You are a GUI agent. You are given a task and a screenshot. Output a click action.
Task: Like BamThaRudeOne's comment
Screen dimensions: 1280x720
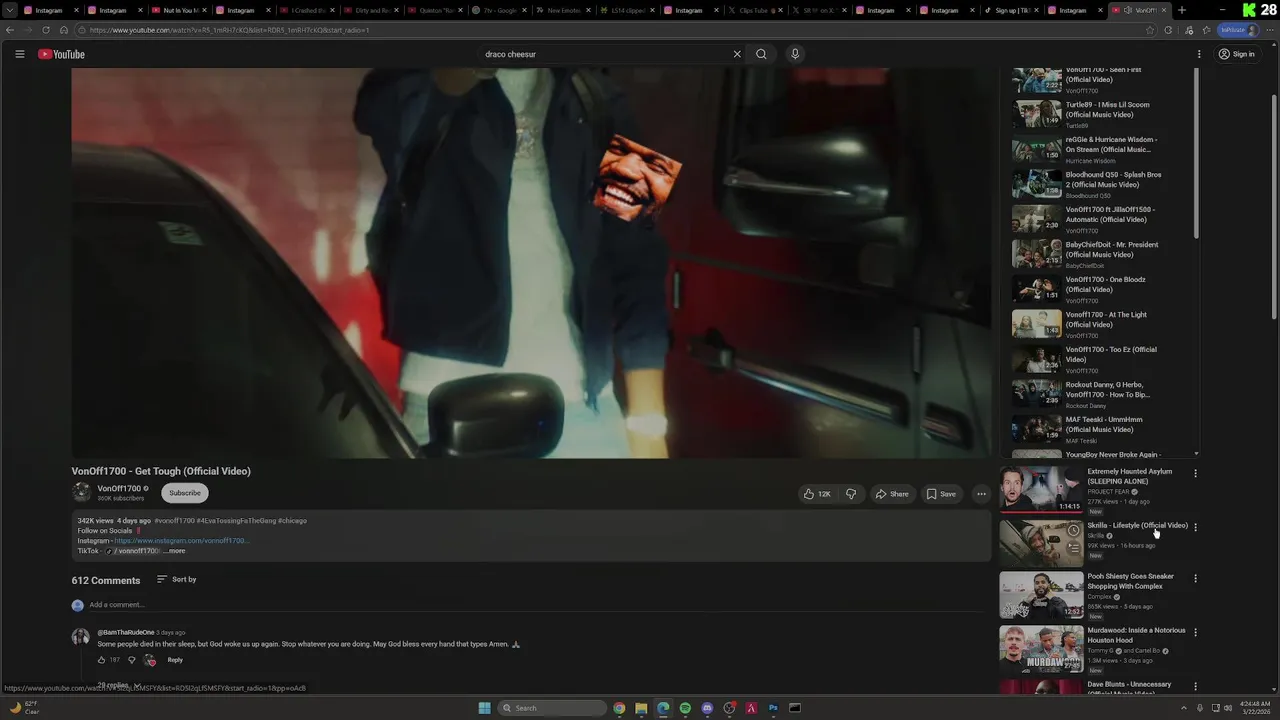click(x=101, y=660)
